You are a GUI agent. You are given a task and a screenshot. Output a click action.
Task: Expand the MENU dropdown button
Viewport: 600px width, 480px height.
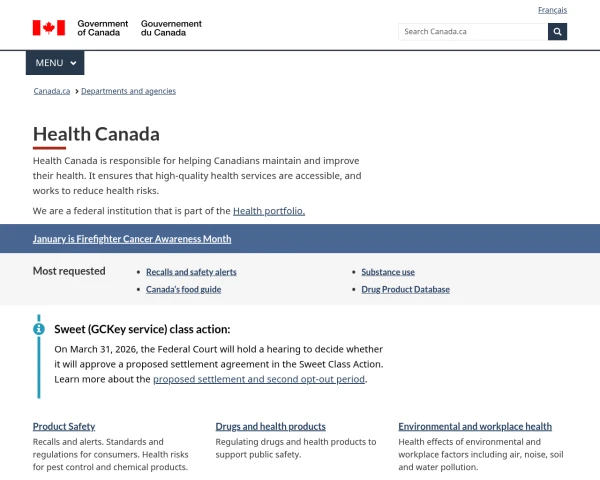(x=55, y=63)
